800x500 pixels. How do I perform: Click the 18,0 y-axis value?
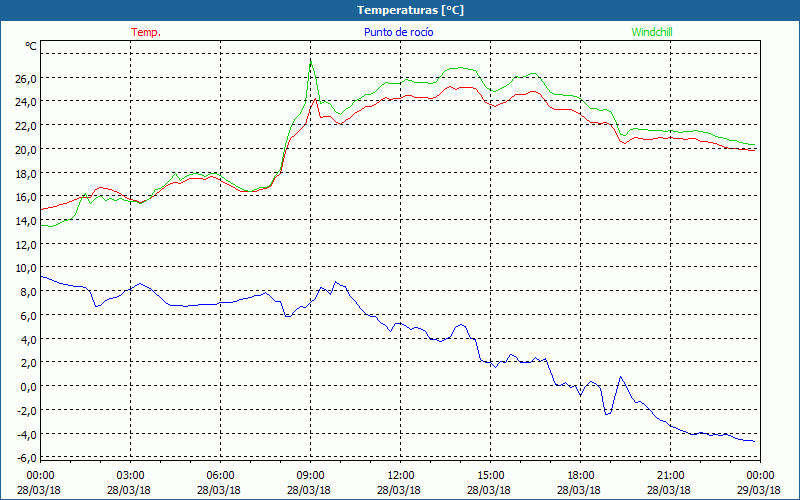point(25,174)
